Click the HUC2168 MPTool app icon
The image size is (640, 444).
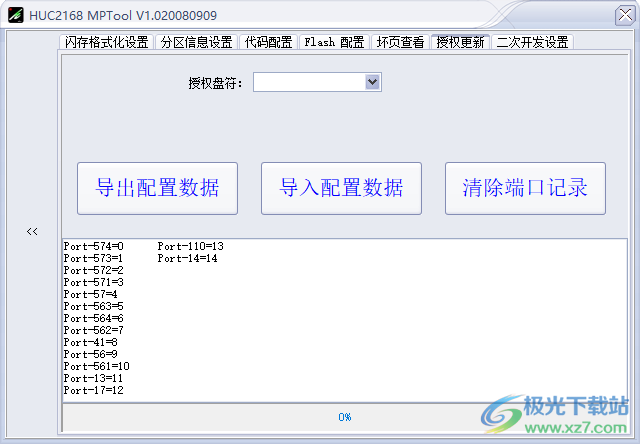16,15
